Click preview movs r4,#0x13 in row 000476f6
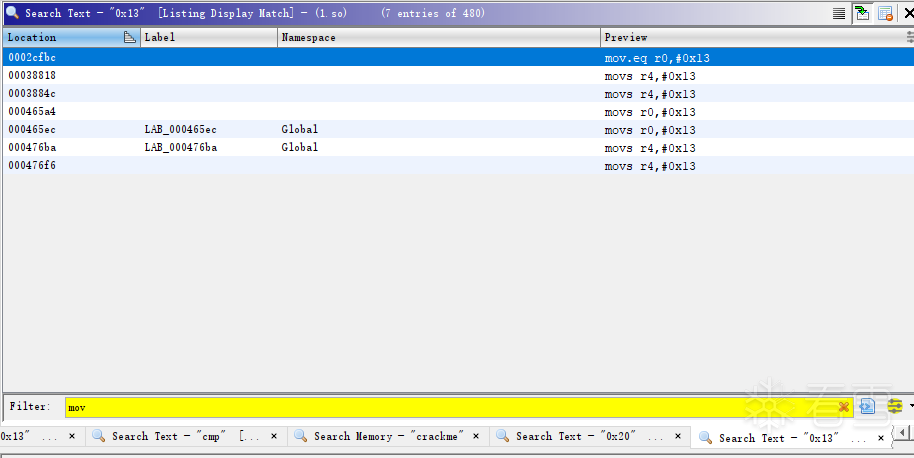 [x=650, y=166]
